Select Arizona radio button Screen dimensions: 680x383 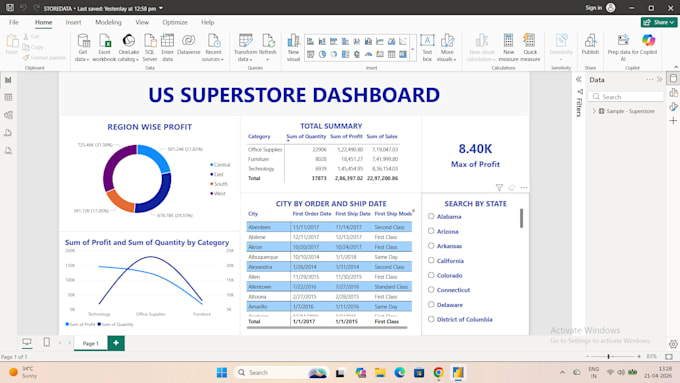(431, 231)
